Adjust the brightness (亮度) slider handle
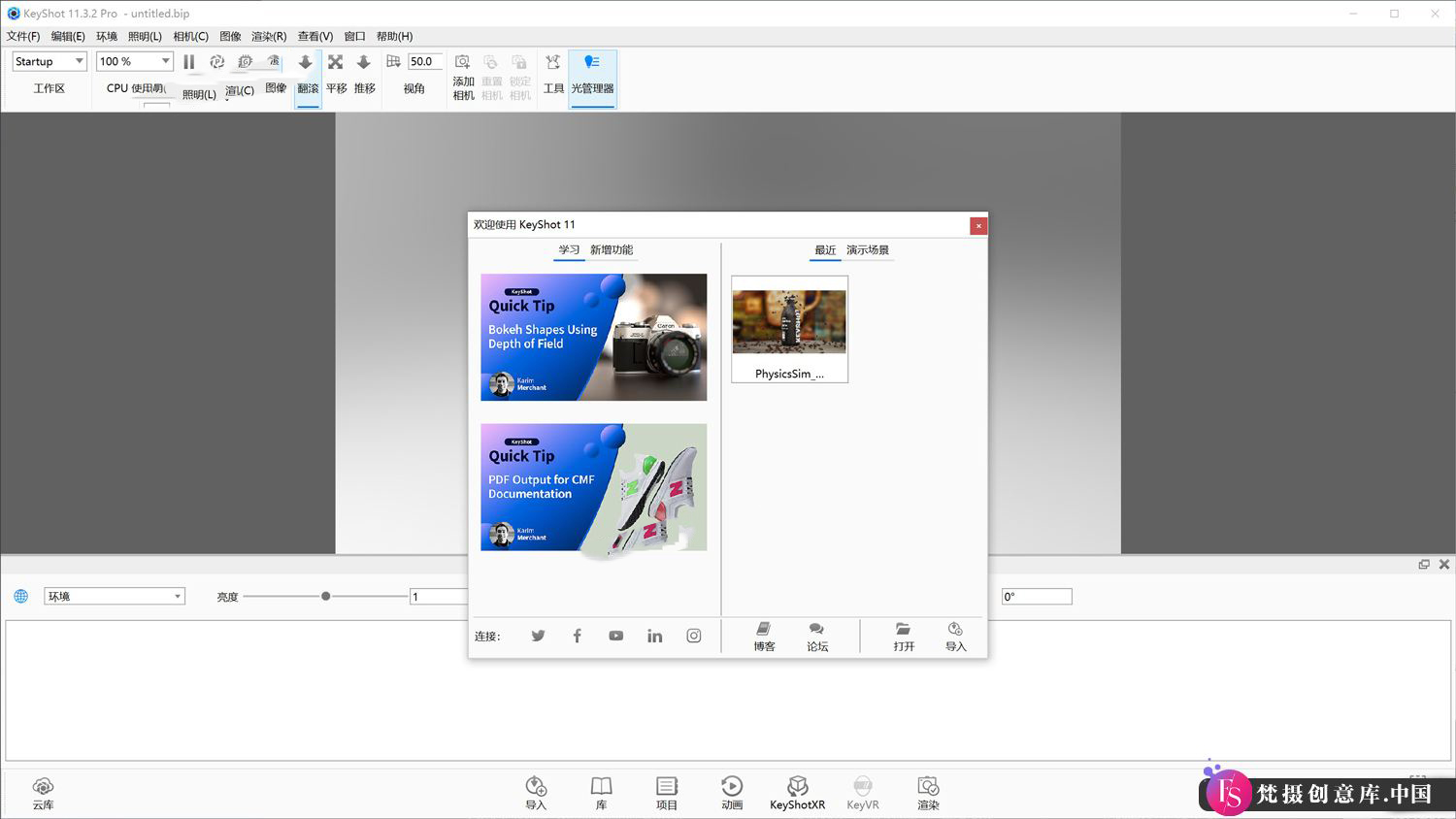Image resolution: width=1456 pixels, height=819 pixels. [x=325, y=596]
